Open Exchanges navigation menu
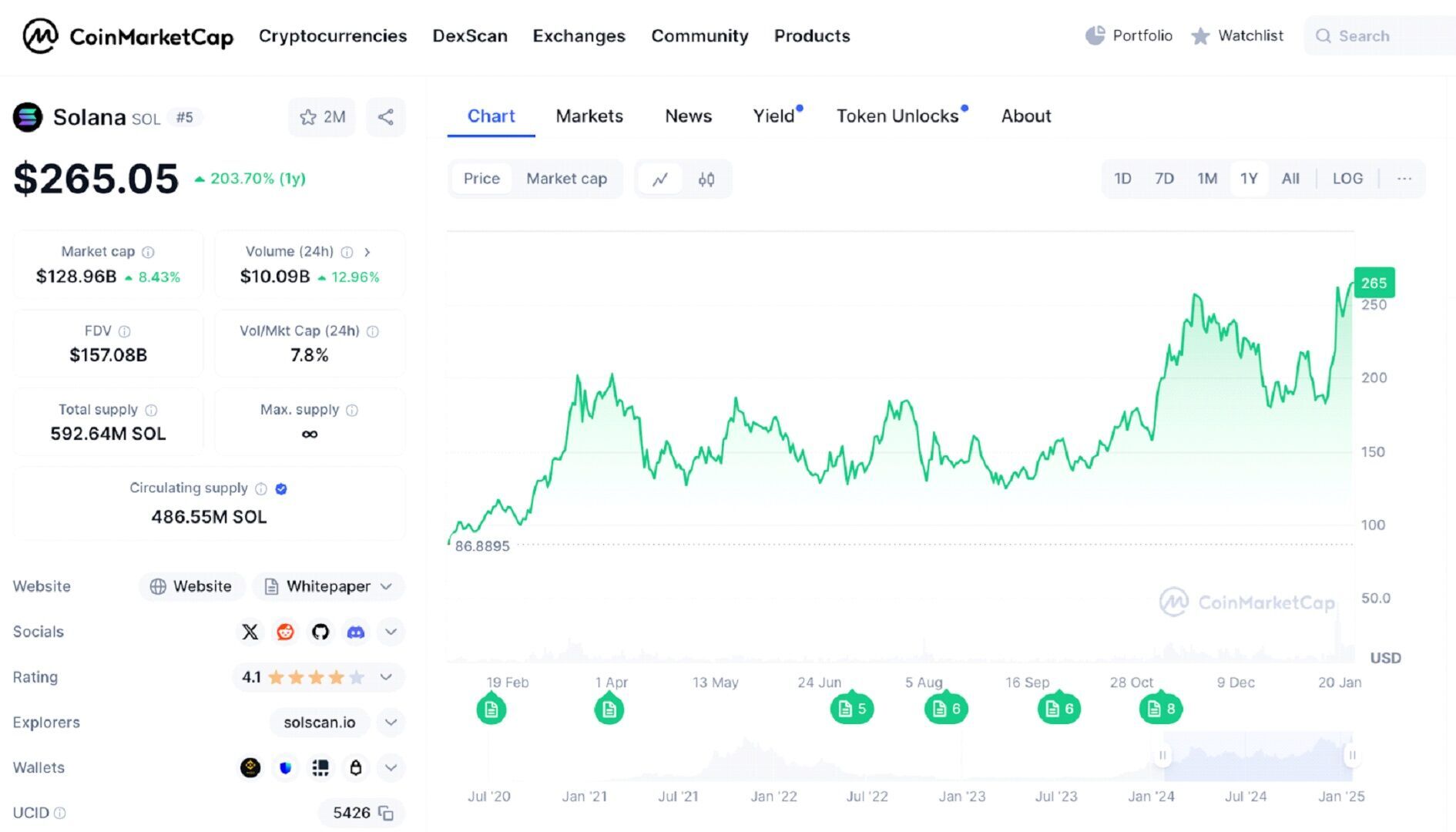The image size is (1456, 832). coord(579,36)
